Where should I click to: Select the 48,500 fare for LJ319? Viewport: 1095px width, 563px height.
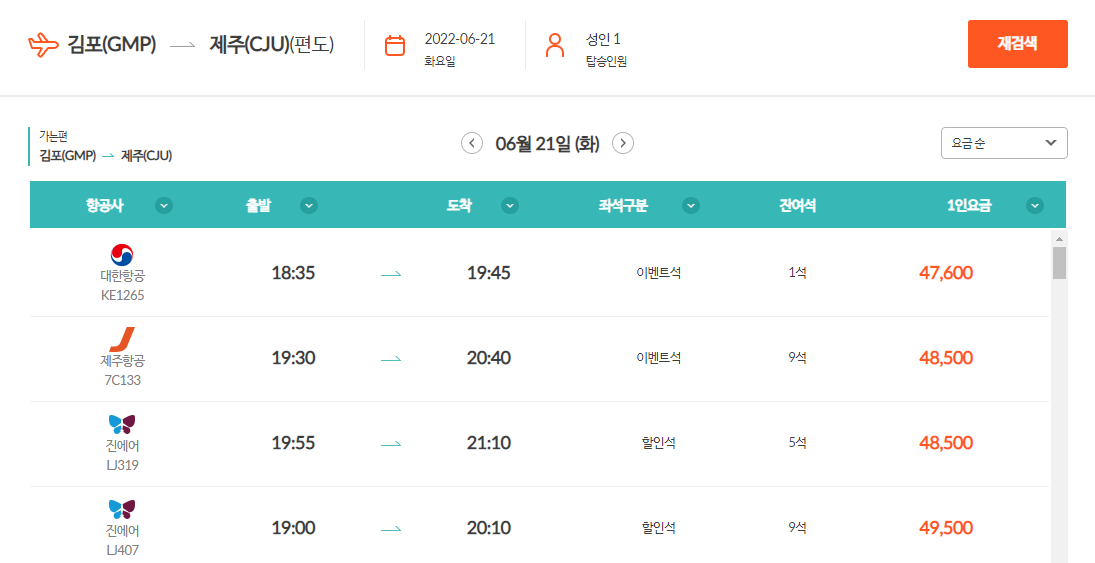point(946,443)
